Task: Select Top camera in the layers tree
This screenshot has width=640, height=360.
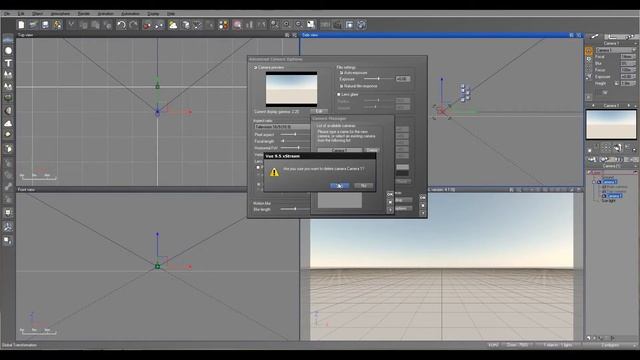Action: coord(616,191)
